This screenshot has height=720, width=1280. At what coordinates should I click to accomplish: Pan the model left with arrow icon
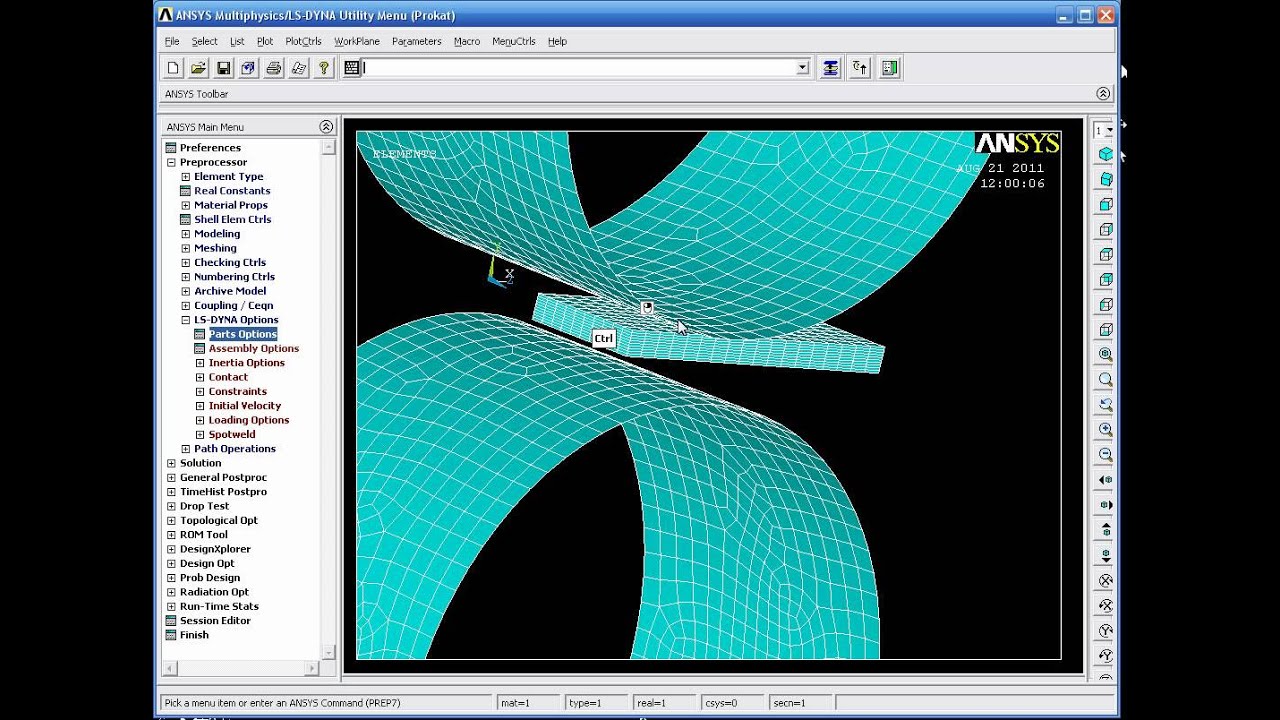(x=1105, y=480)
